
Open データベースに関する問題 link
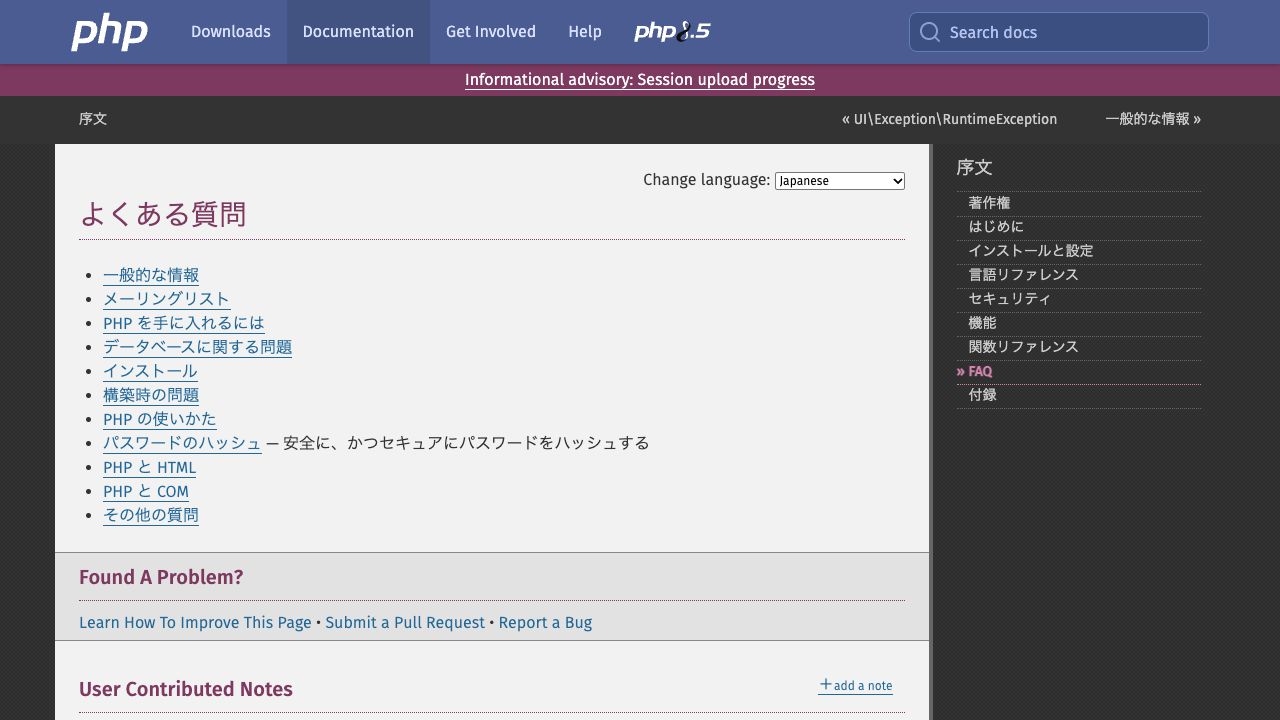tap(198, 347)
